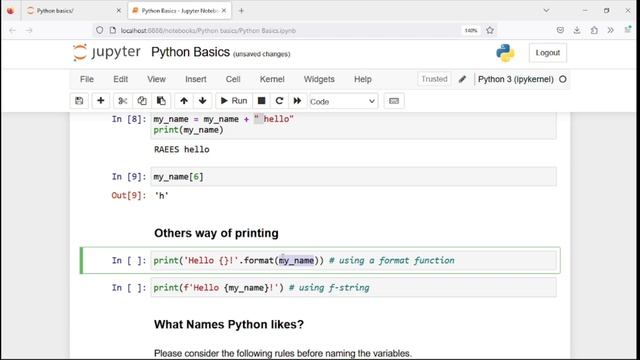Click the '# using a format function' comment

(x=391, y=260)
